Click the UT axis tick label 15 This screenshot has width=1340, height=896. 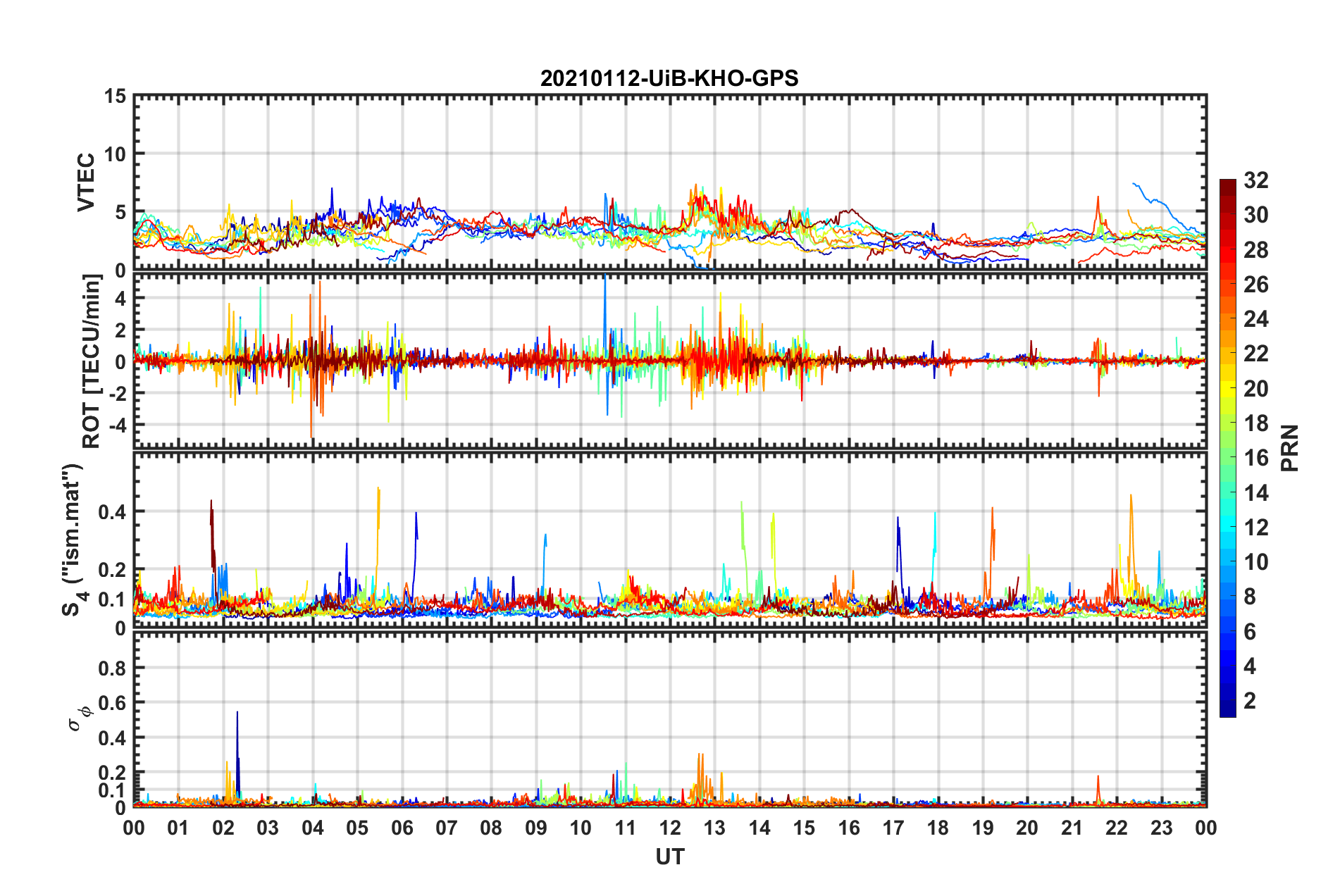pyautogui.click(x=804, y=828)
